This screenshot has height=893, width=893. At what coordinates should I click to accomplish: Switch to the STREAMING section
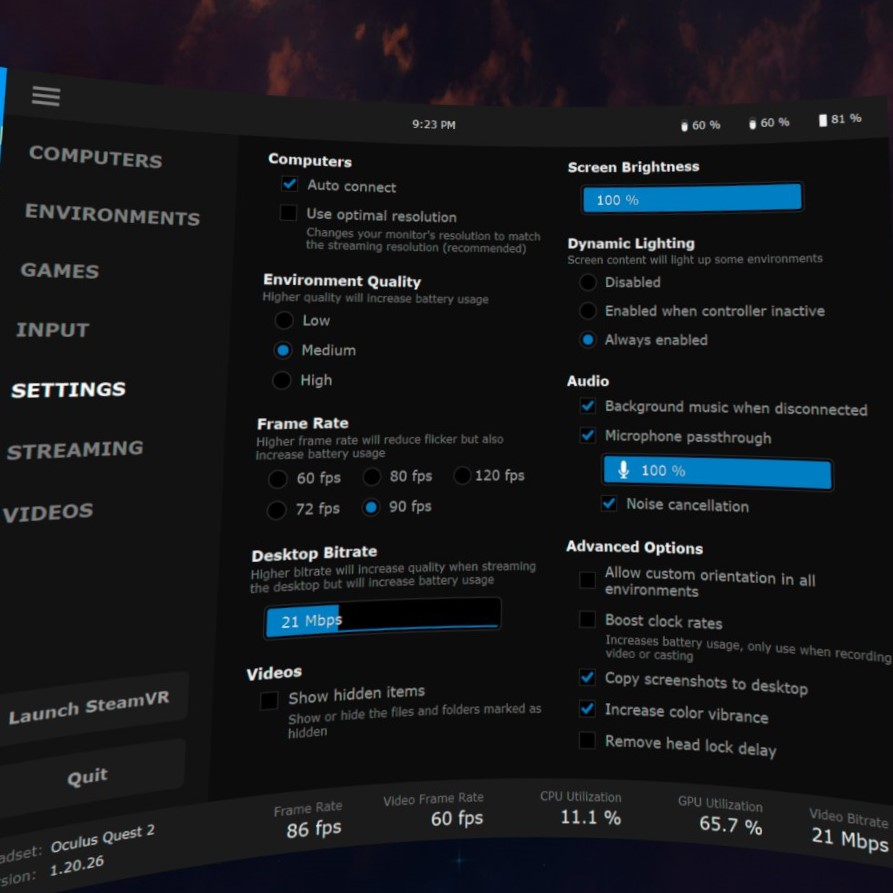[x=75, y=450]
